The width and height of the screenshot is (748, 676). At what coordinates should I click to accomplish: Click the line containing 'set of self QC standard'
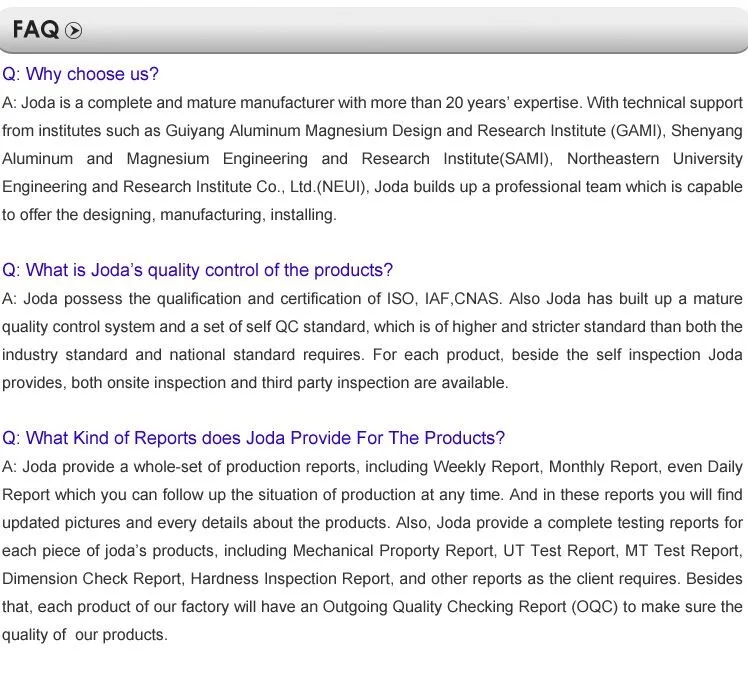click(x=372, y=327)
